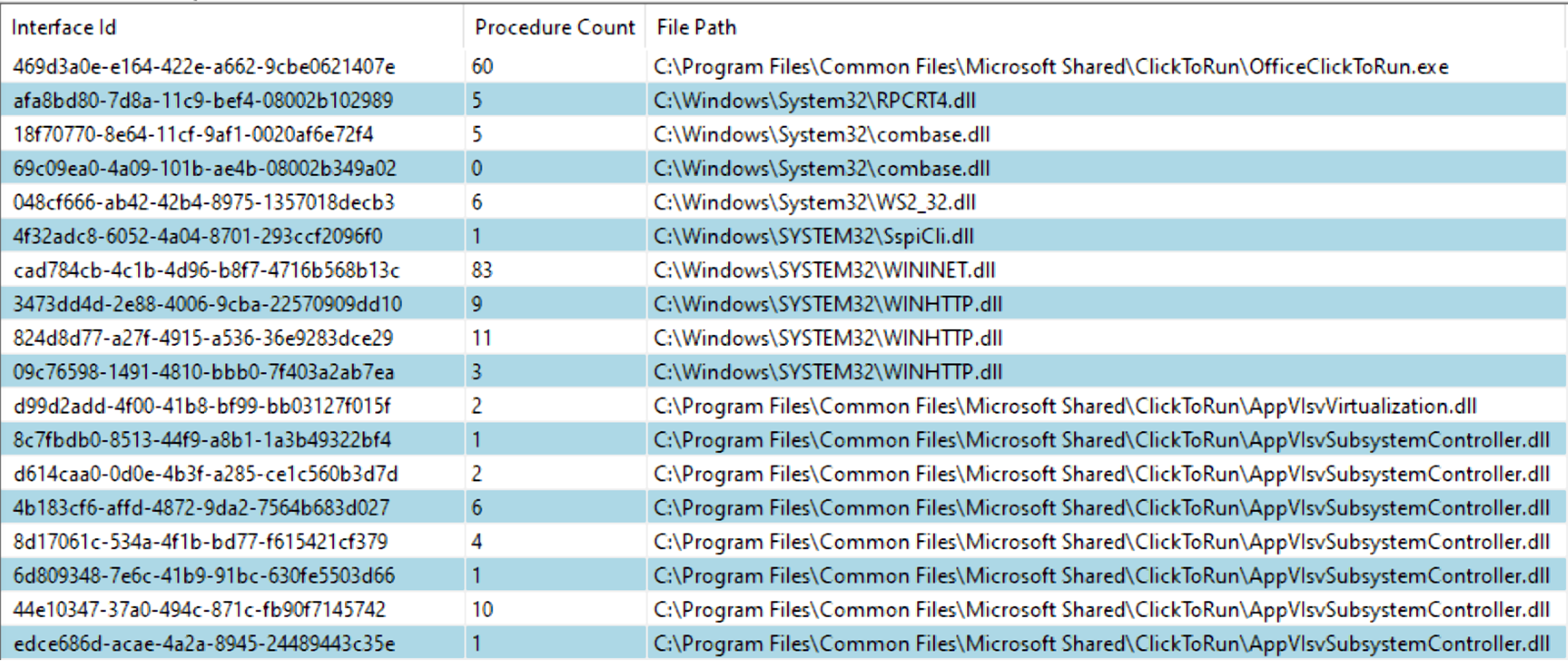Select interface d614caa0-0d0e-4b3f-a285-ce1c560b3d7d
The width and height of the screenshot is (1568, 663).
point(205,474)
